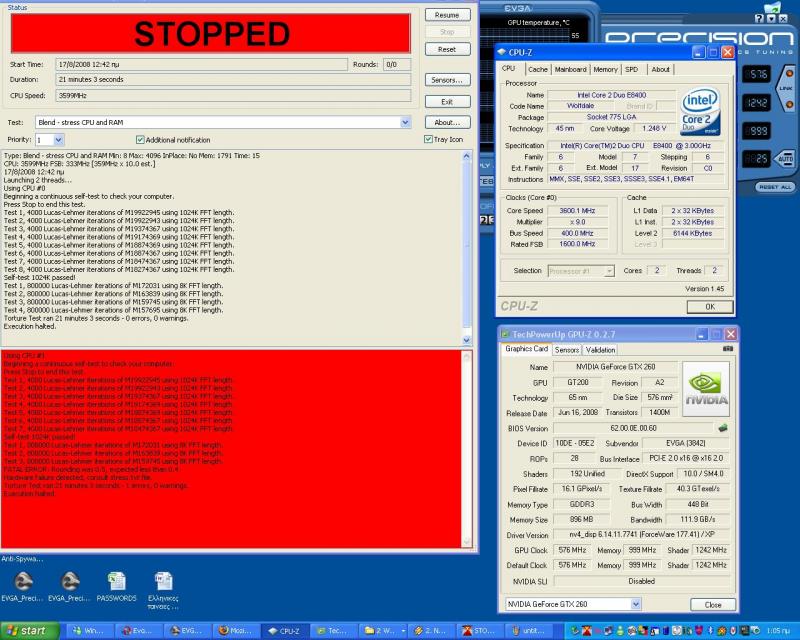Click the down arrow of the upper log scrollbar
800x640 pixels.
coord(466,340)
